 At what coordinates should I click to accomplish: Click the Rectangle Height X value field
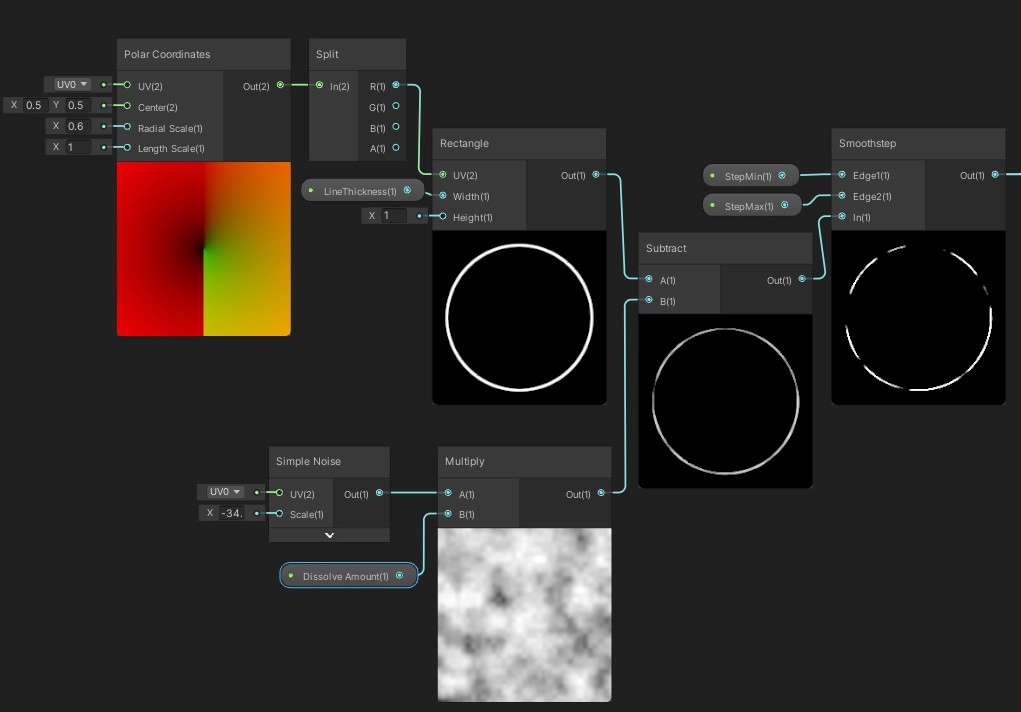pyautogui.click(x=393, y=216)
